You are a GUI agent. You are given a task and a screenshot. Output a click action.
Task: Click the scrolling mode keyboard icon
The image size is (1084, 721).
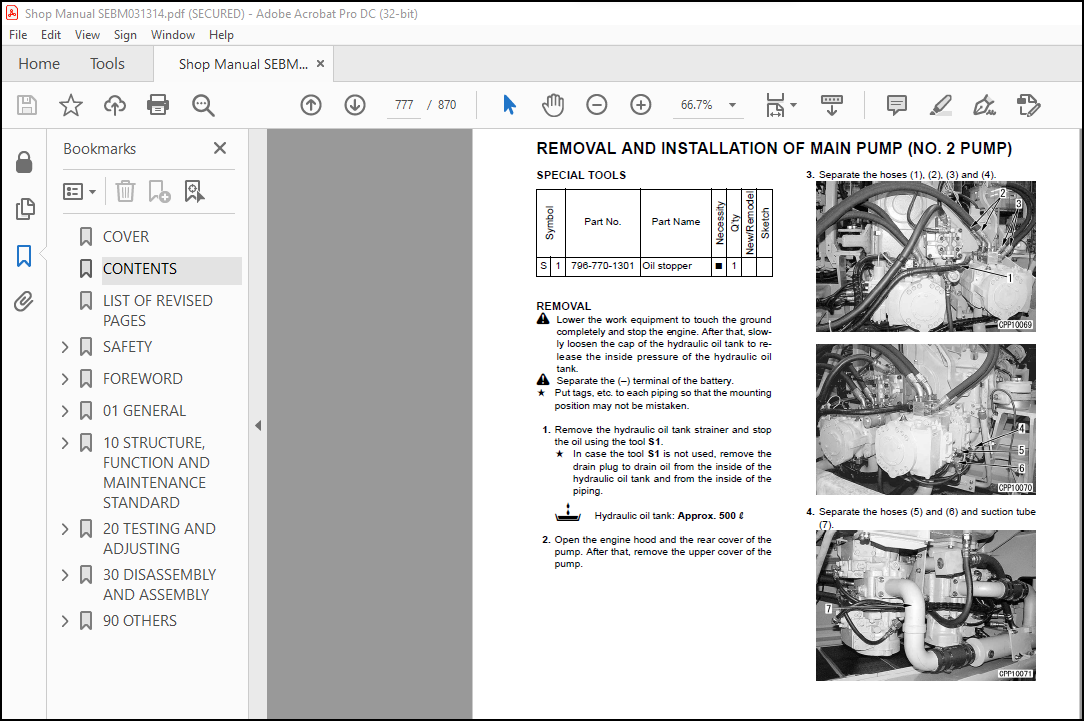coord(832,105)
